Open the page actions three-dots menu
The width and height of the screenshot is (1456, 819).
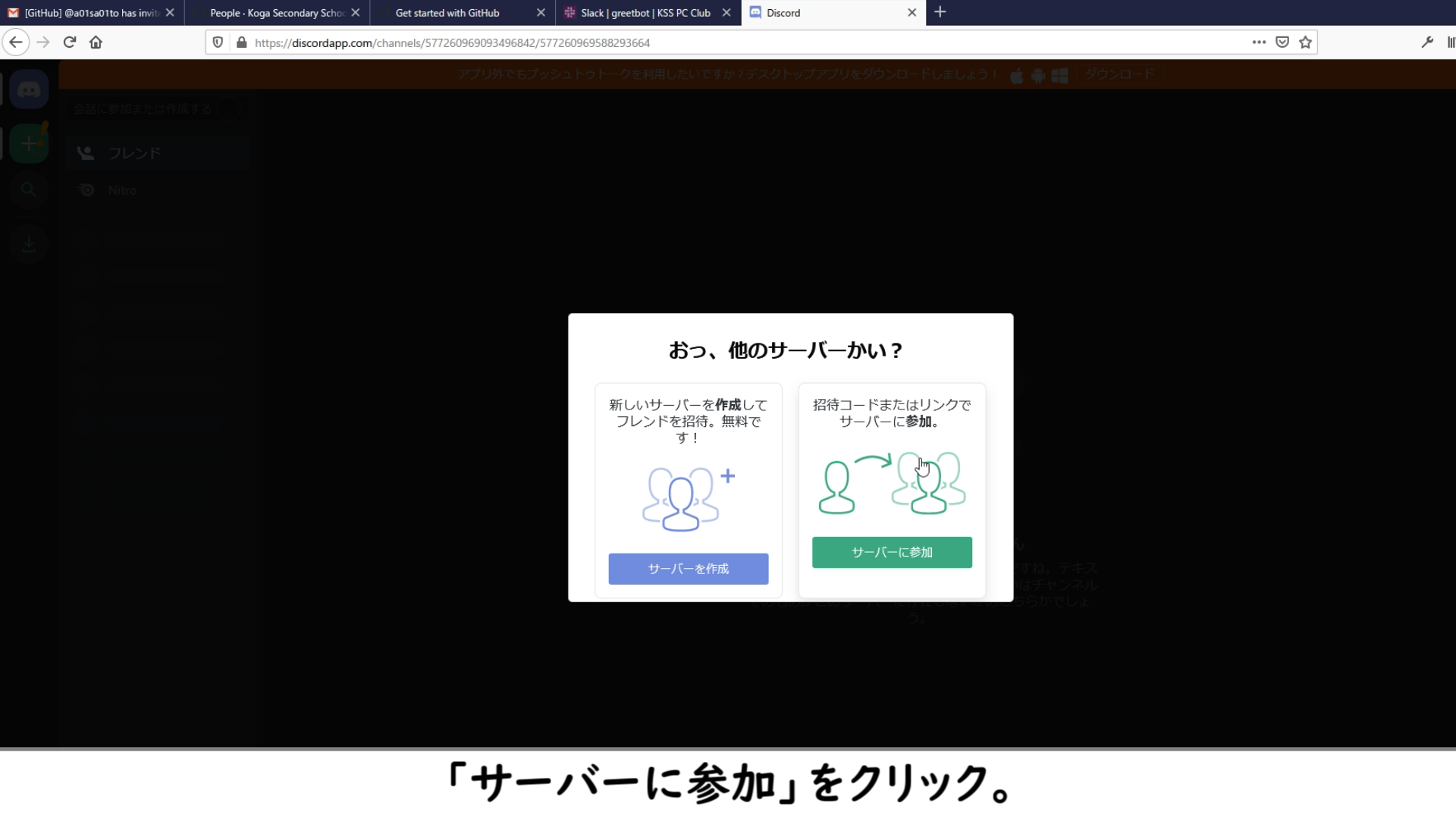tap(1259, 42)
